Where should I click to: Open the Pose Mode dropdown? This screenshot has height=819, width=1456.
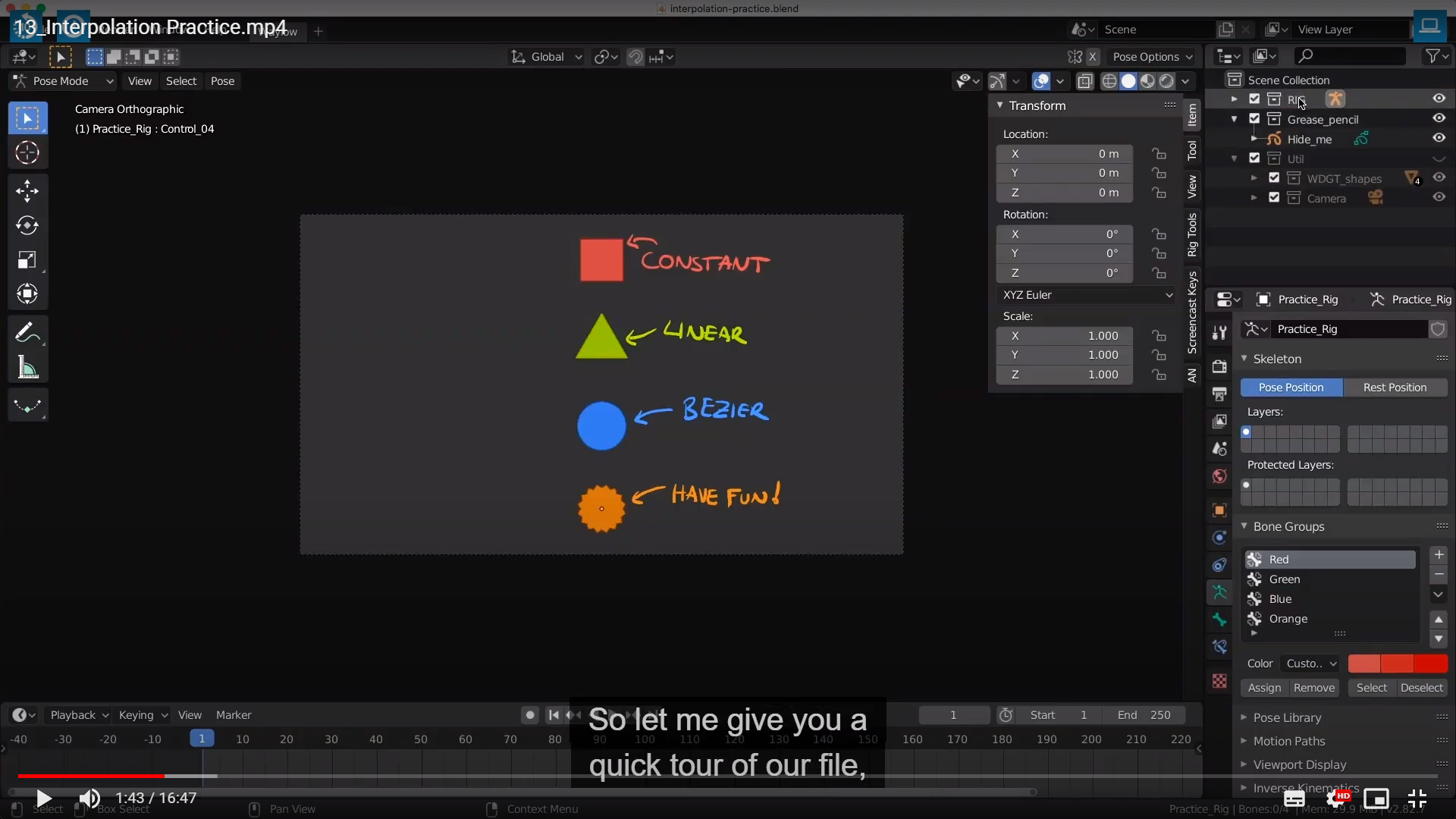pyautogui.click(x=62, y=81)
